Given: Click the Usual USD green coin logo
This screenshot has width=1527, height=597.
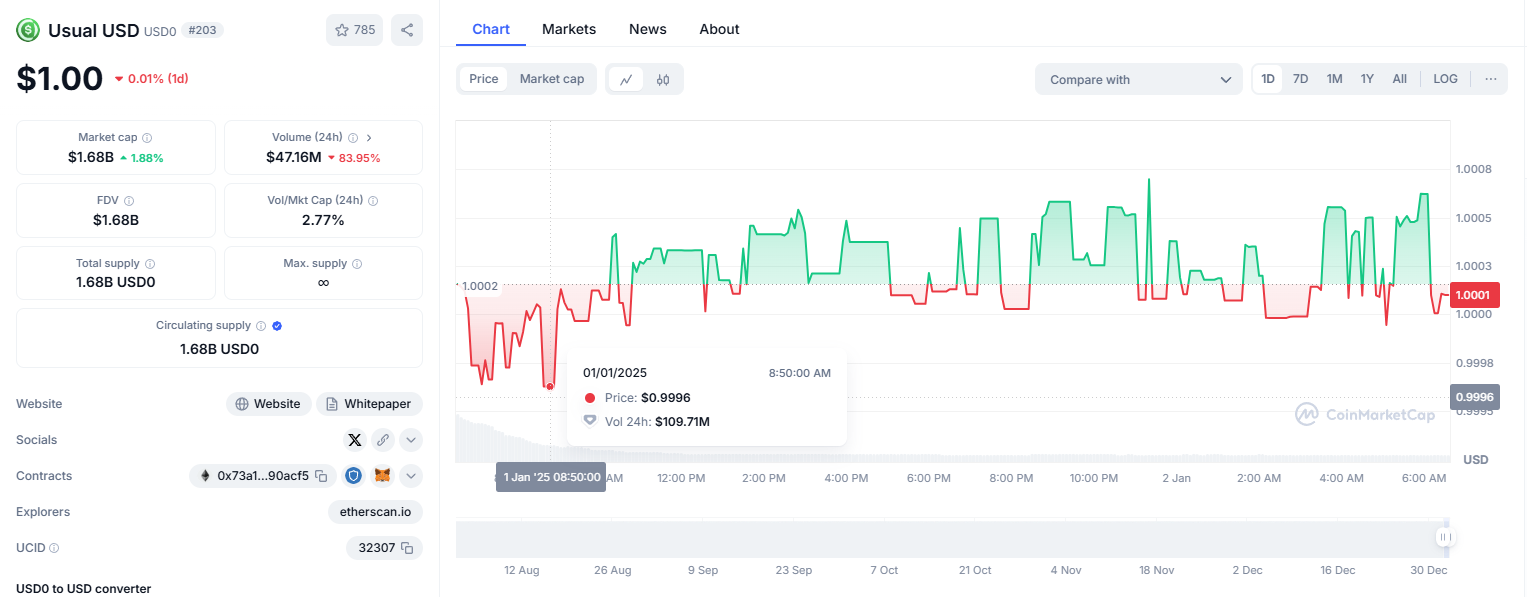Looking at the screenshot, I should click(27, 30).
